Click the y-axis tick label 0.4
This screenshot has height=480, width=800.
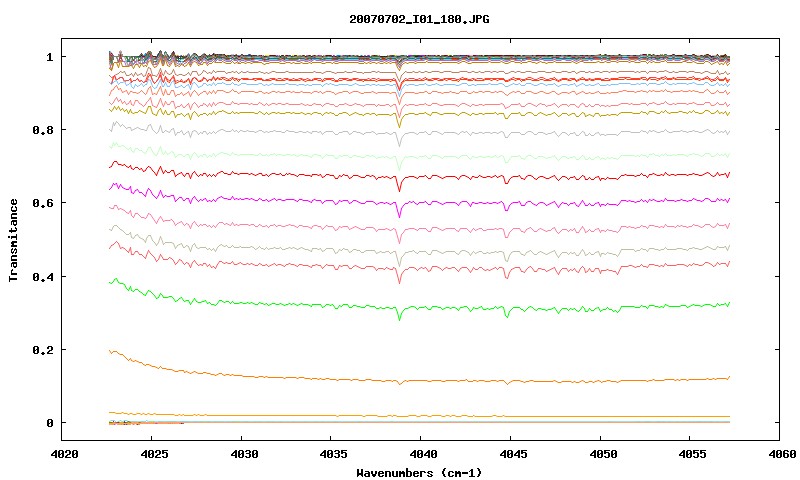point(43,276)
